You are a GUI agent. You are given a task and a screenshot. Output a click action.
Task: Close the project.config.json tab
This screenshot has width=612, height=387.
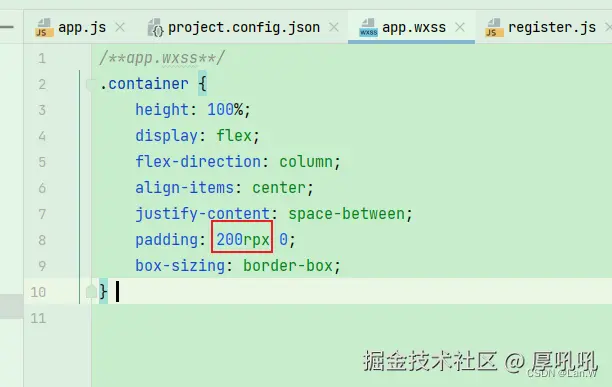click(x=334, y=27)
